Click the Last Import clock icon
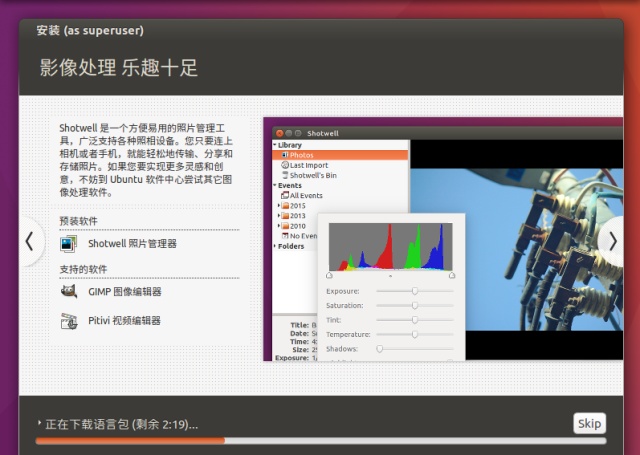The width and height of the screenshot is (640, 455). coord(285,165)
